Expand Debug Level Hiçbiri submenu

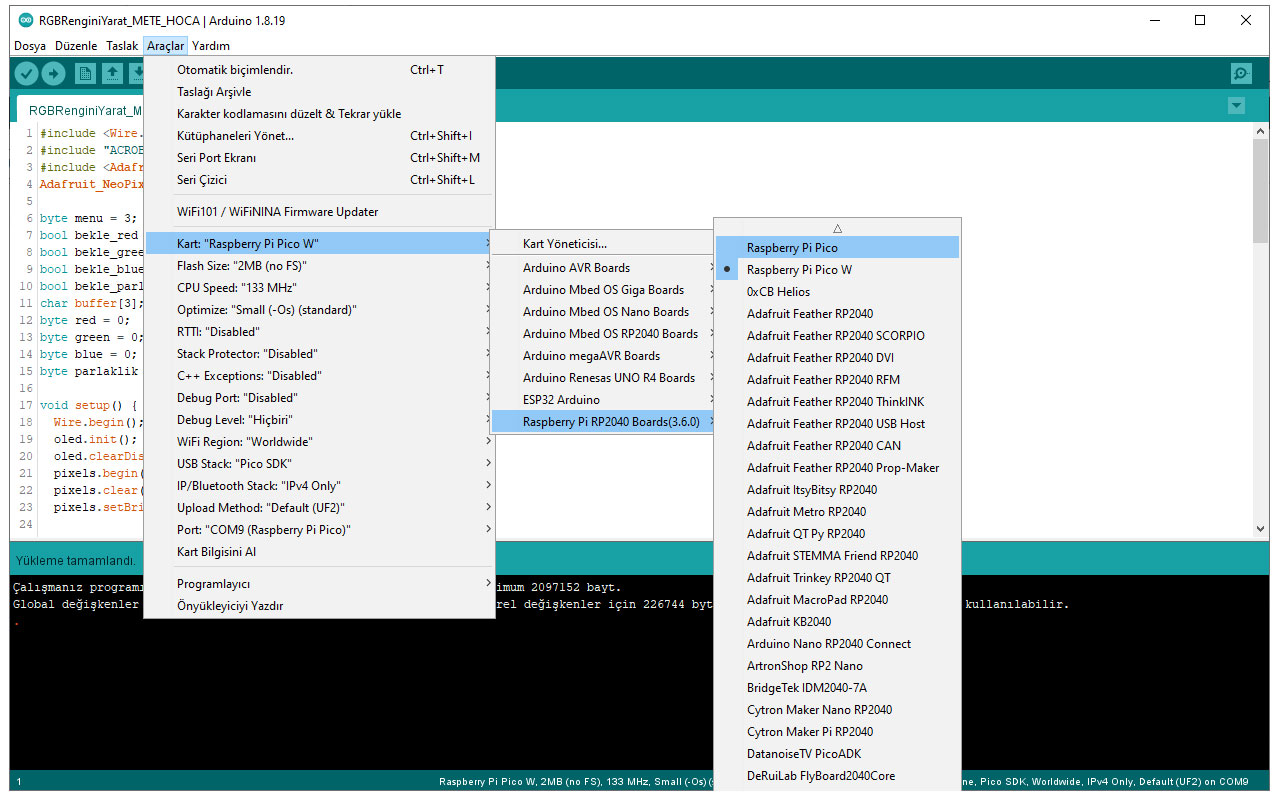coord(319,420)
